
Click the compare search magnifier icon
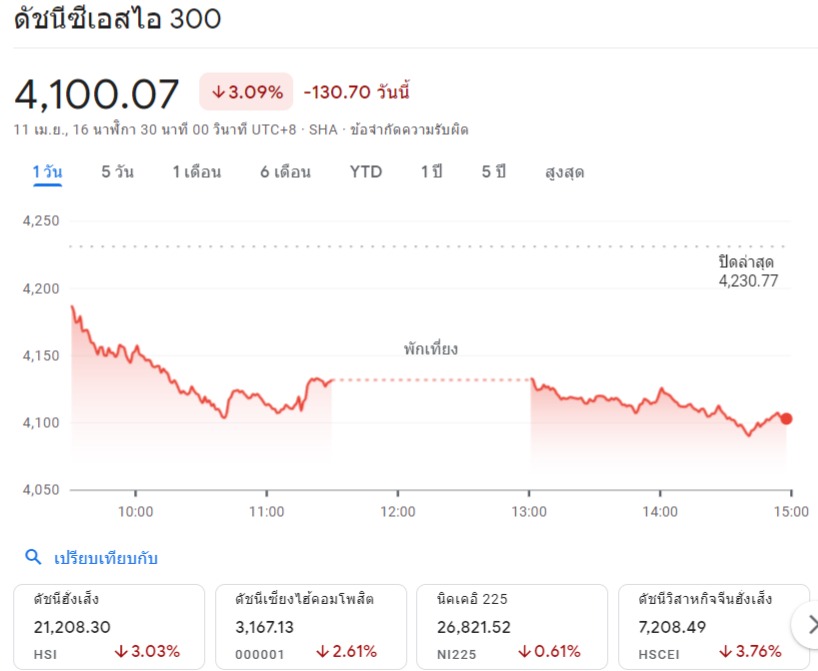(x=33, y=558)
